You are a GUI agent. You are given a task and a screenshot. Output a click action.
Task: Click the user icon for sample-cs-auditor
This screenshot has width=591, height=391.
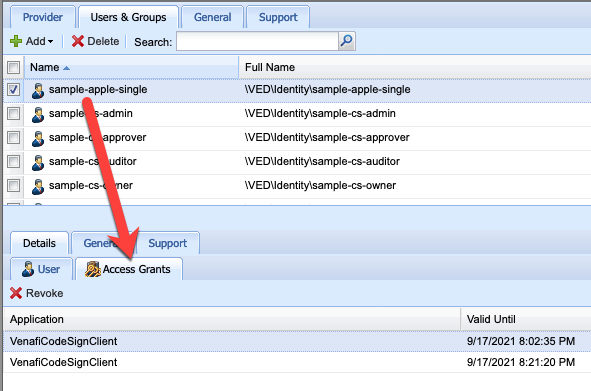point(38,163)
